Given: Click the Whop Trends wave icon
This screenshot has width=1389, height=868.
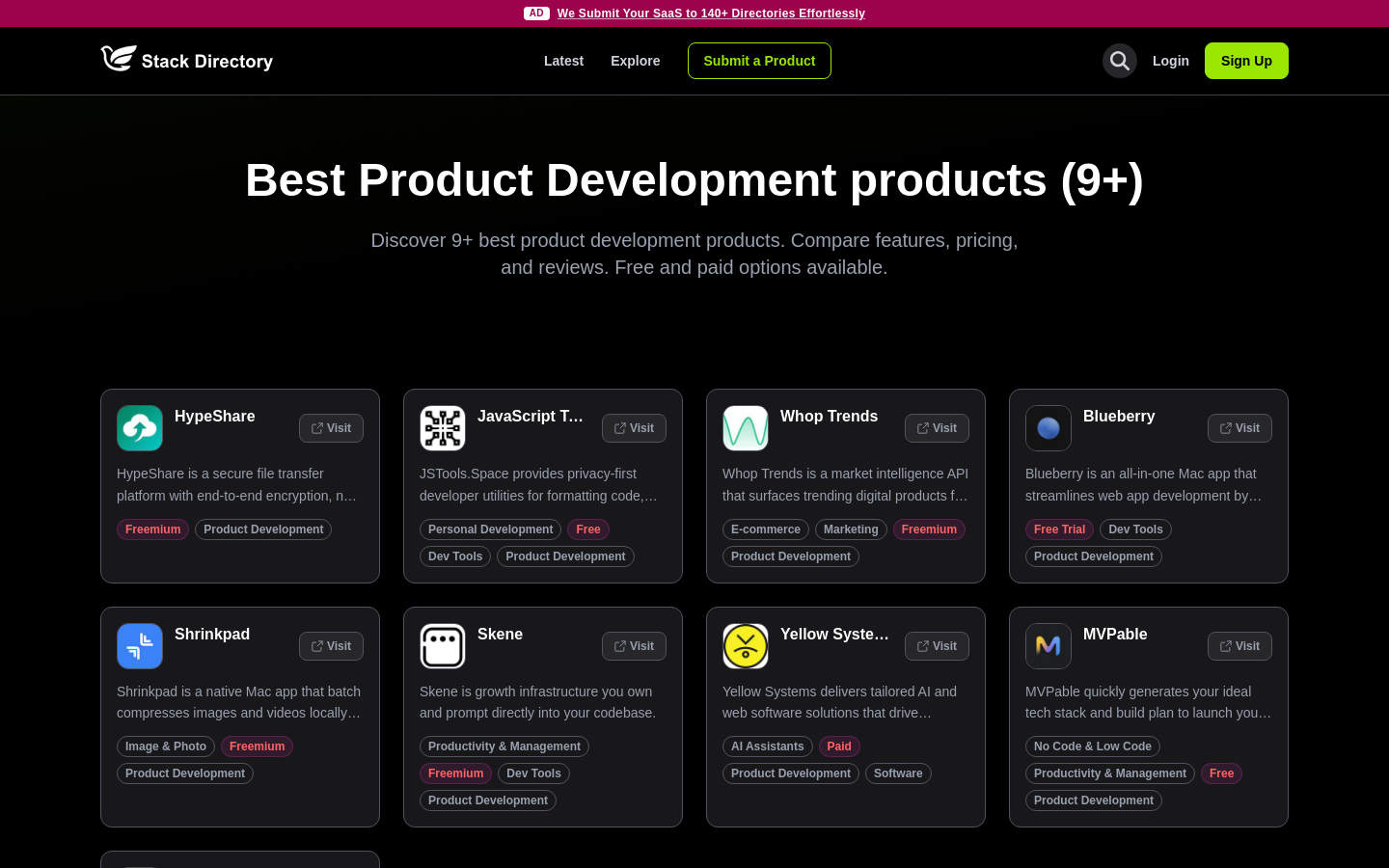Looking at the screenshot, I should coord(746,428).
